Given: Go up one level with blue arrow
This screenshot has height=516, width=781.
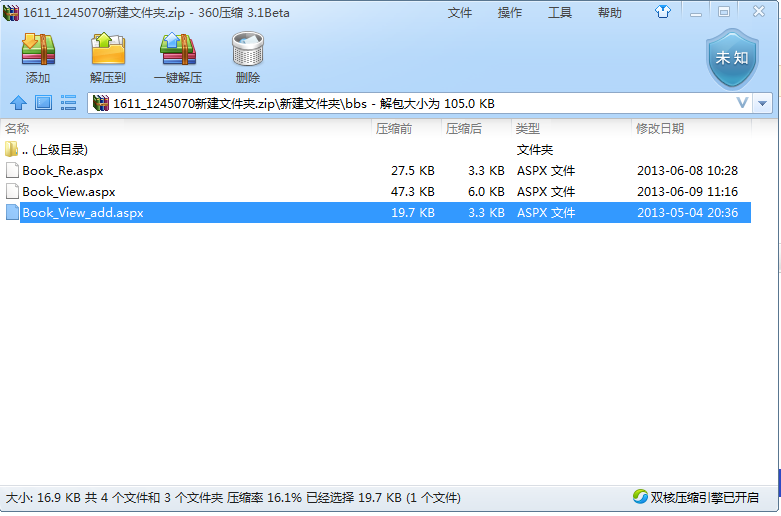Looking at the screenshot, I should pos(18,103).
